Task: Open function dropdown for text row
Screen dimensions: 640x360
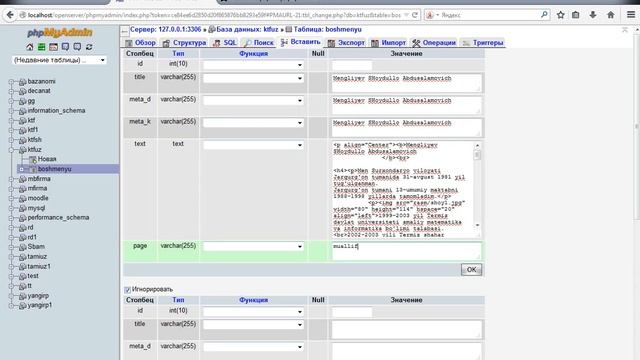Action: (253, 145)
